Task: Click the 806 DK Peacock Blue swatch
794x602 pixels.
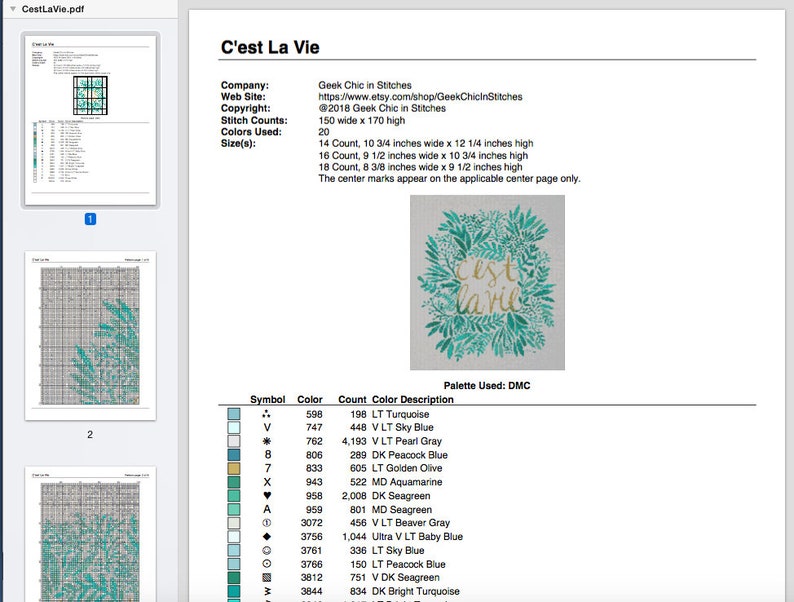Action: (x=233, y=455)
